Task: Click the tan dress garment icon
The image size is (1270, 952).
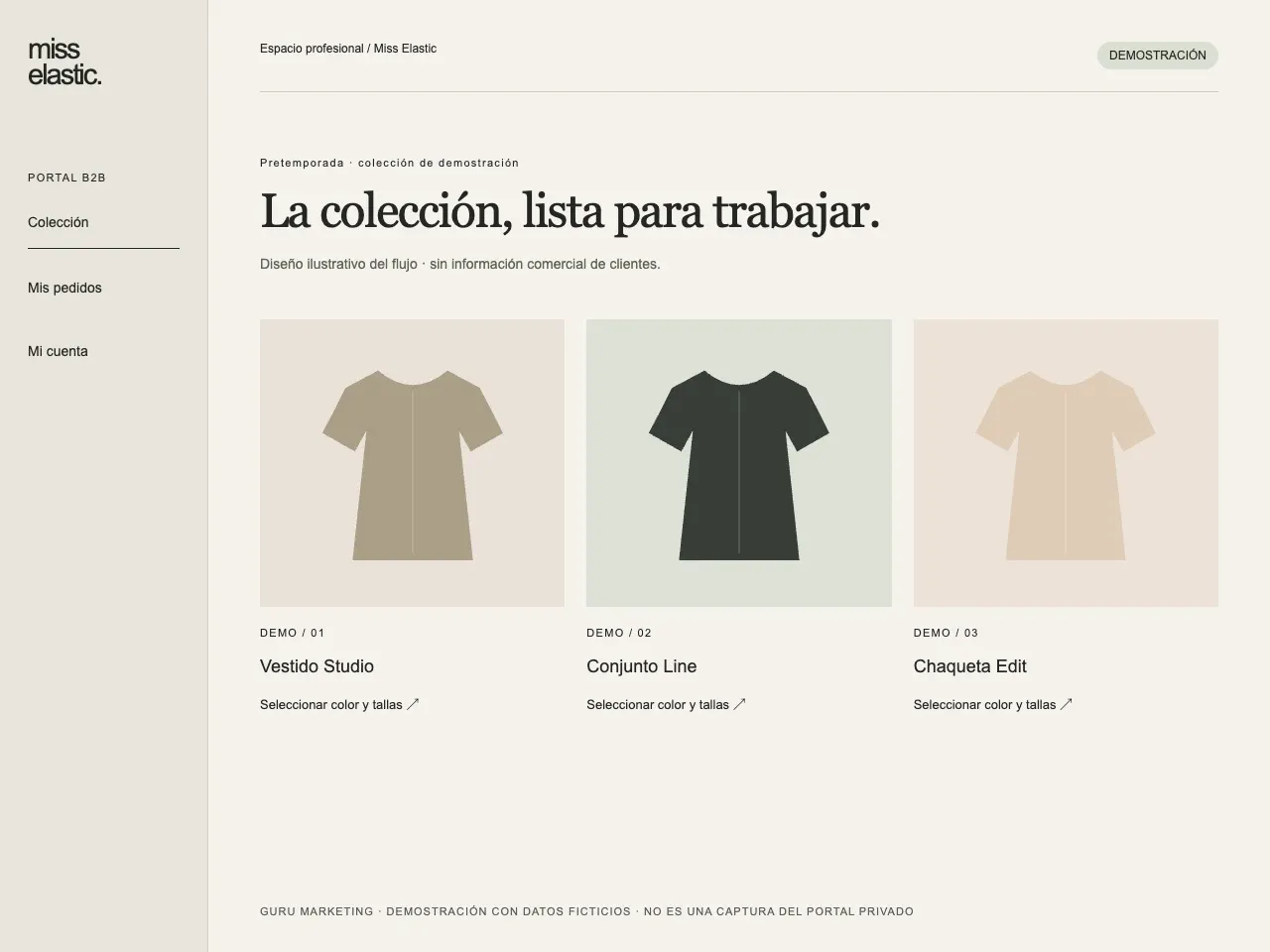Action: pyautogui.click(x=412, y=465)
